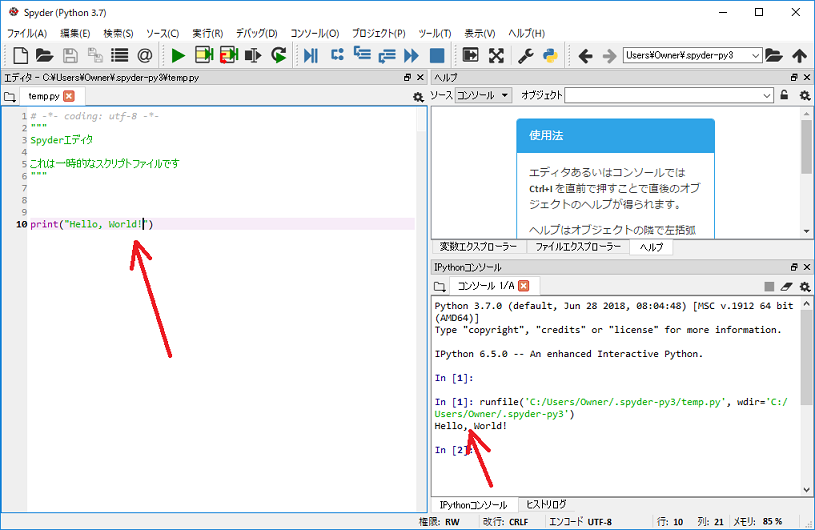Screen dimensions: 815x530
Task: Switch to IPythonコンソール bottom tab
Action: pyautogui.click(x=474, y=505)
